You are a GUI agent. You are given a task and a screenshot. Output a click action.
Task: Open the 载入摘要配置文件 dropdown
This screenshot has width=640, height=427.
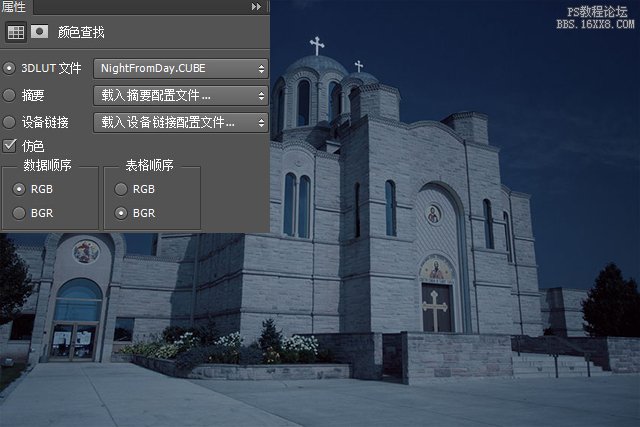(x=181, y=96)
